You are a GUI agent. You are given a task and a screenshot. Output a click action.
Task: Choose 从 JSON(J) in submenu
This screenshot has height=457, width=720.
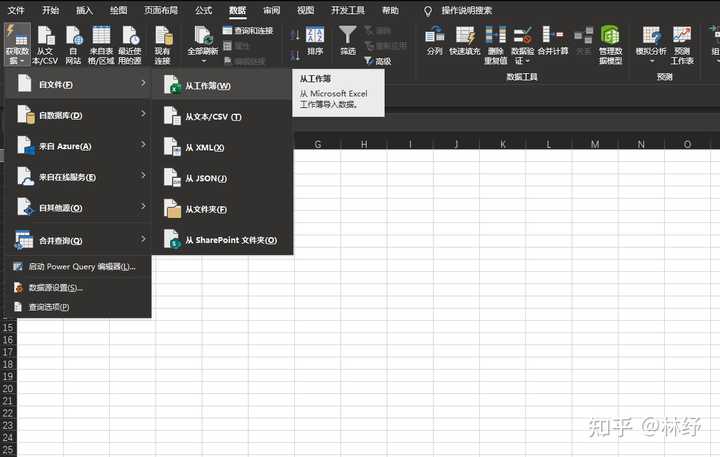pyautogui.click(x=222, y=178)
